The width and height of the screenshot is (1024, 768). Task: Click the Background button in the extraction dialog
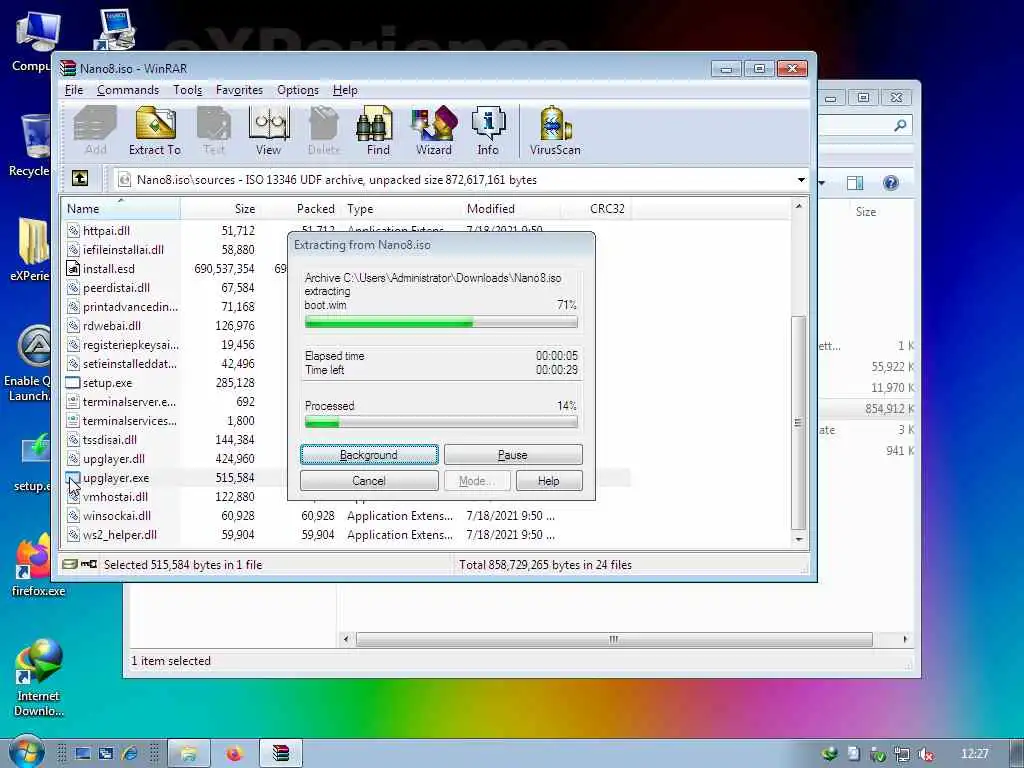click(369, 455)
